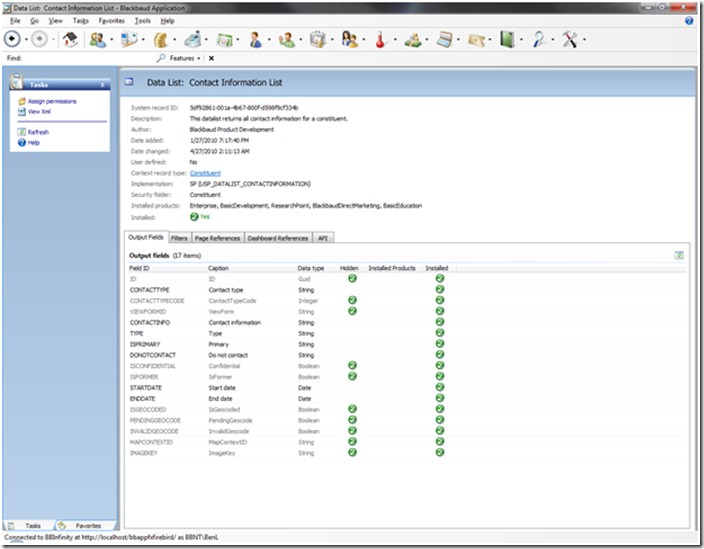The width and height of the screenshot is (704, 549).
Task: Switch to the Dashboard References tab
Action: [278, 238]
